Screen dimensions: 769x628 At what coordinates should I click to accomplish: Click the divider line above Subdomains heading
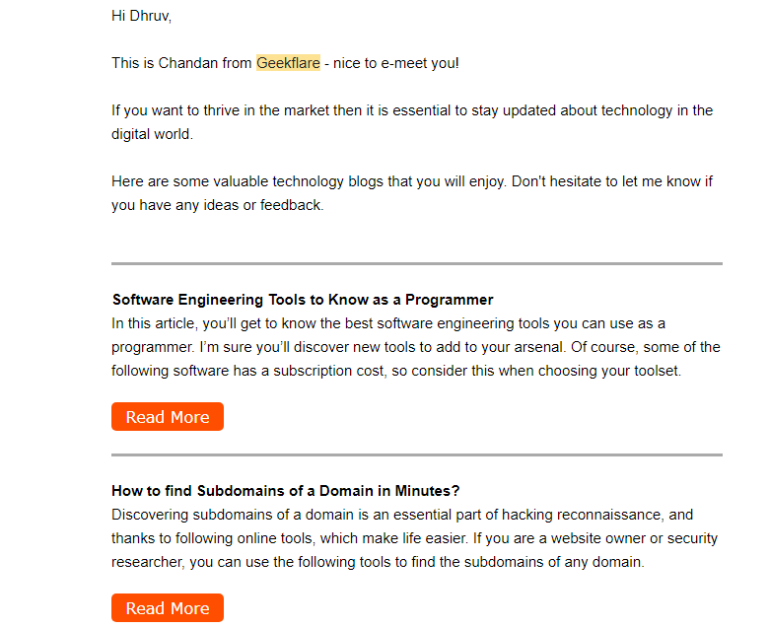coord(417,455)
